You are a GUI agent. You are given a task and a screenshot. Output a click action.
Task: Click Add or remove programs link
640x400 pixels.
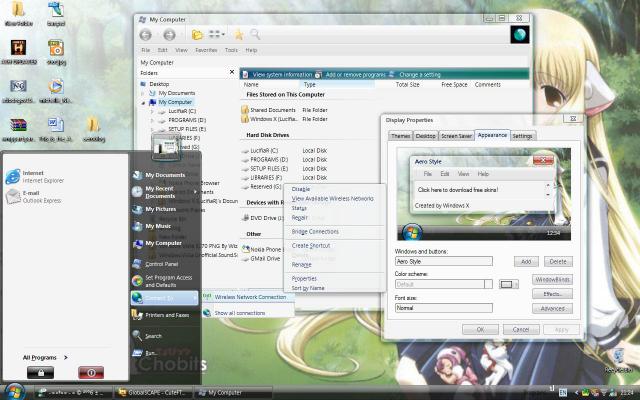355,75
